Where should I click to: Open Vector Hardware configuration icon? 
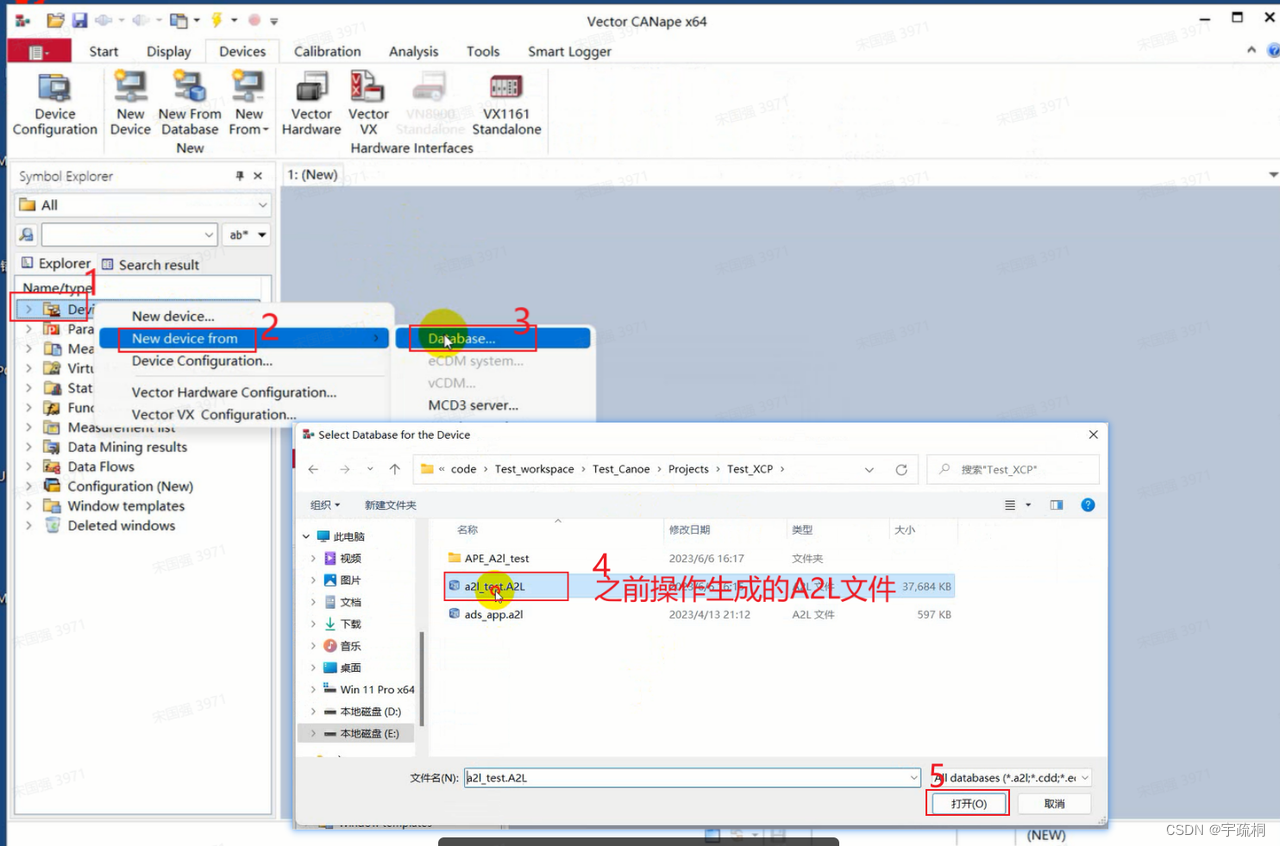(x=311, y=104)
